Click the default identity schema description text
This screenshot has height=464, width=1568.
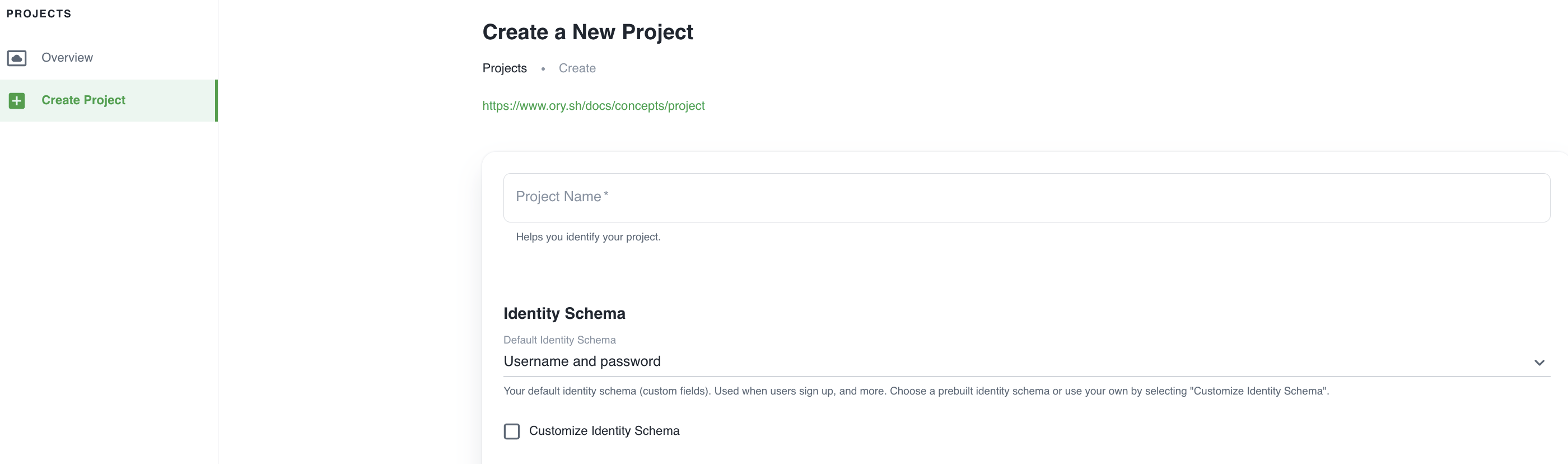916,391
